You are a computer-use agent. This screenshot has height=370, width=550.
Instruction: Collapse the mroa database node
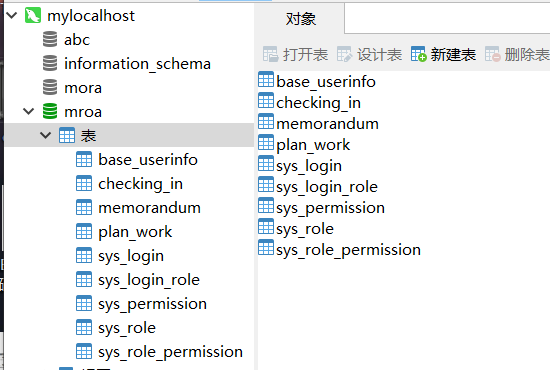pos(28,111)
